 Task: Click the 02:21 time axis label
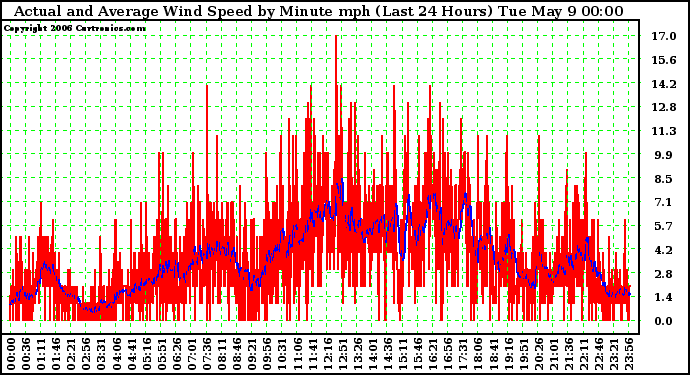click(71, 354)
